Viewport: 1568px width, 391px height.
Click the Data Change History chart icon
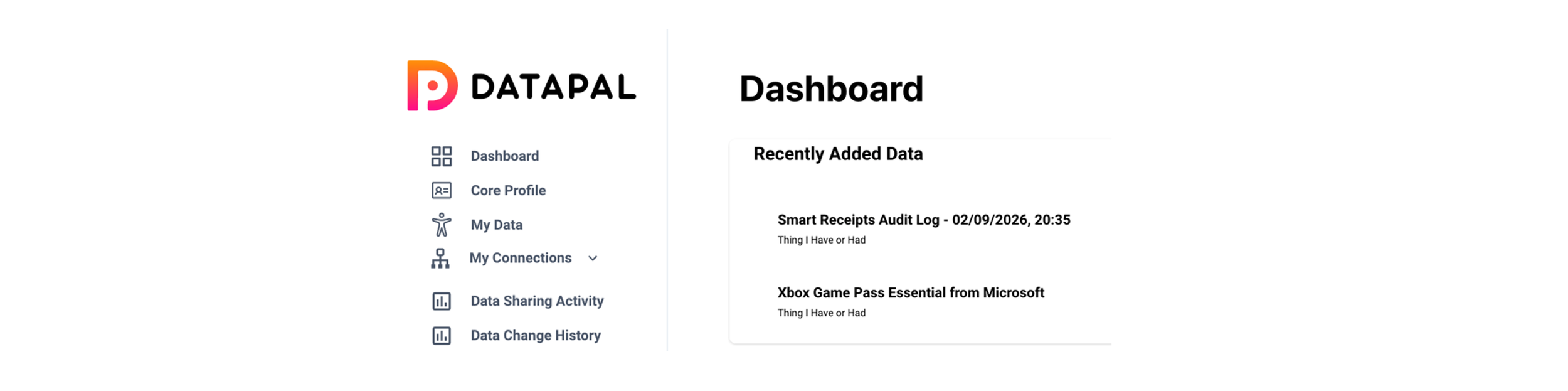(442, 336)
